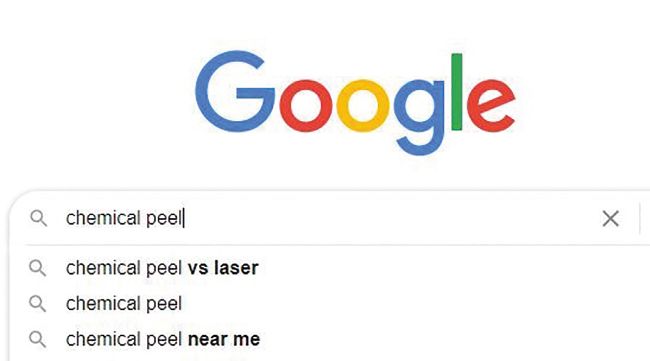This screenshot has height=361, width=650.
Task: Click the typed 'chemical peel' text in search box
Action: (x=124, y=218)
